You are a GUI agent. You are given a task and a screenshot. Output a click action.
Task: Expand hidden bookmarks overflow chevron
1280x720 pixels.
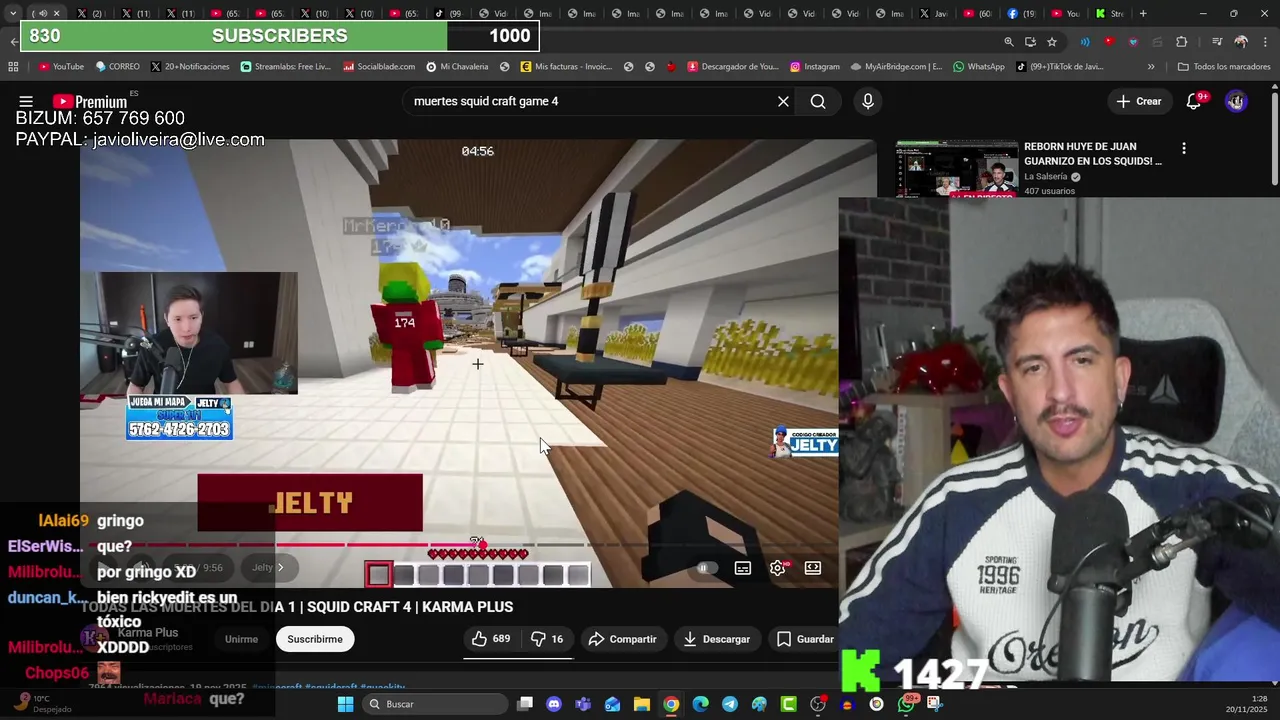pyautogui.click(x=1151, y=67)
